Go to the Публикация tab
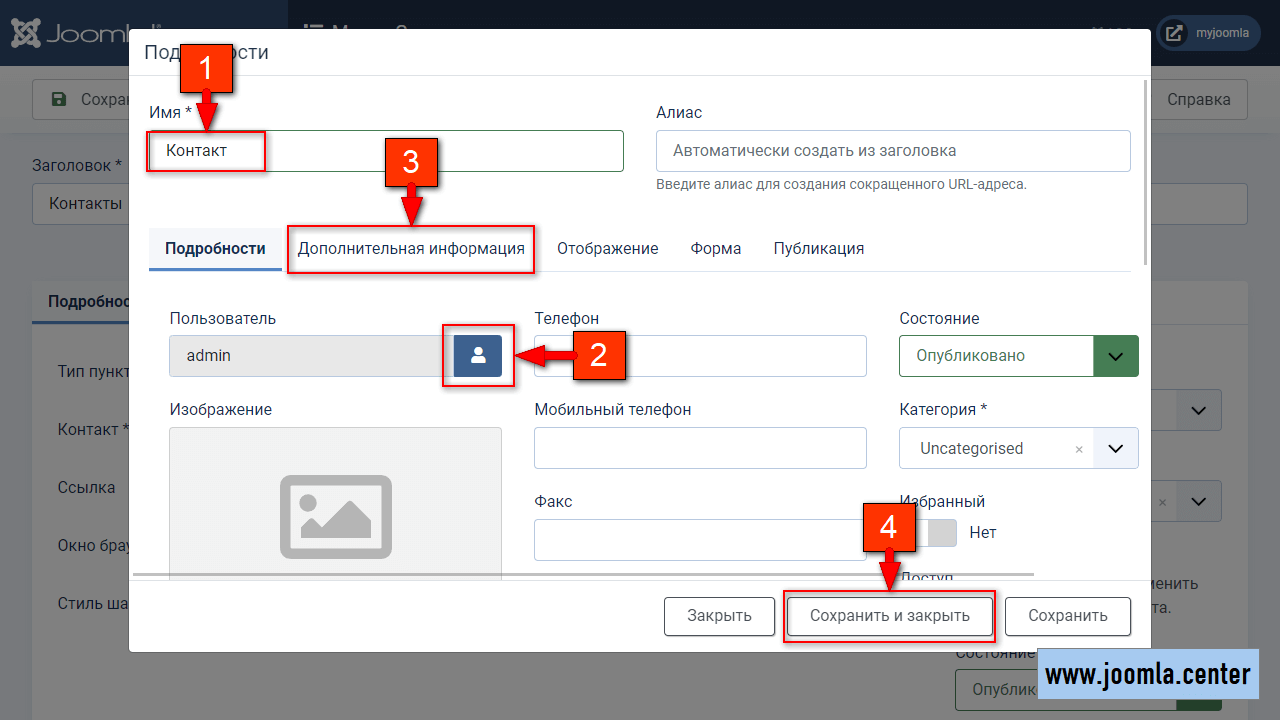 (818, 249)
